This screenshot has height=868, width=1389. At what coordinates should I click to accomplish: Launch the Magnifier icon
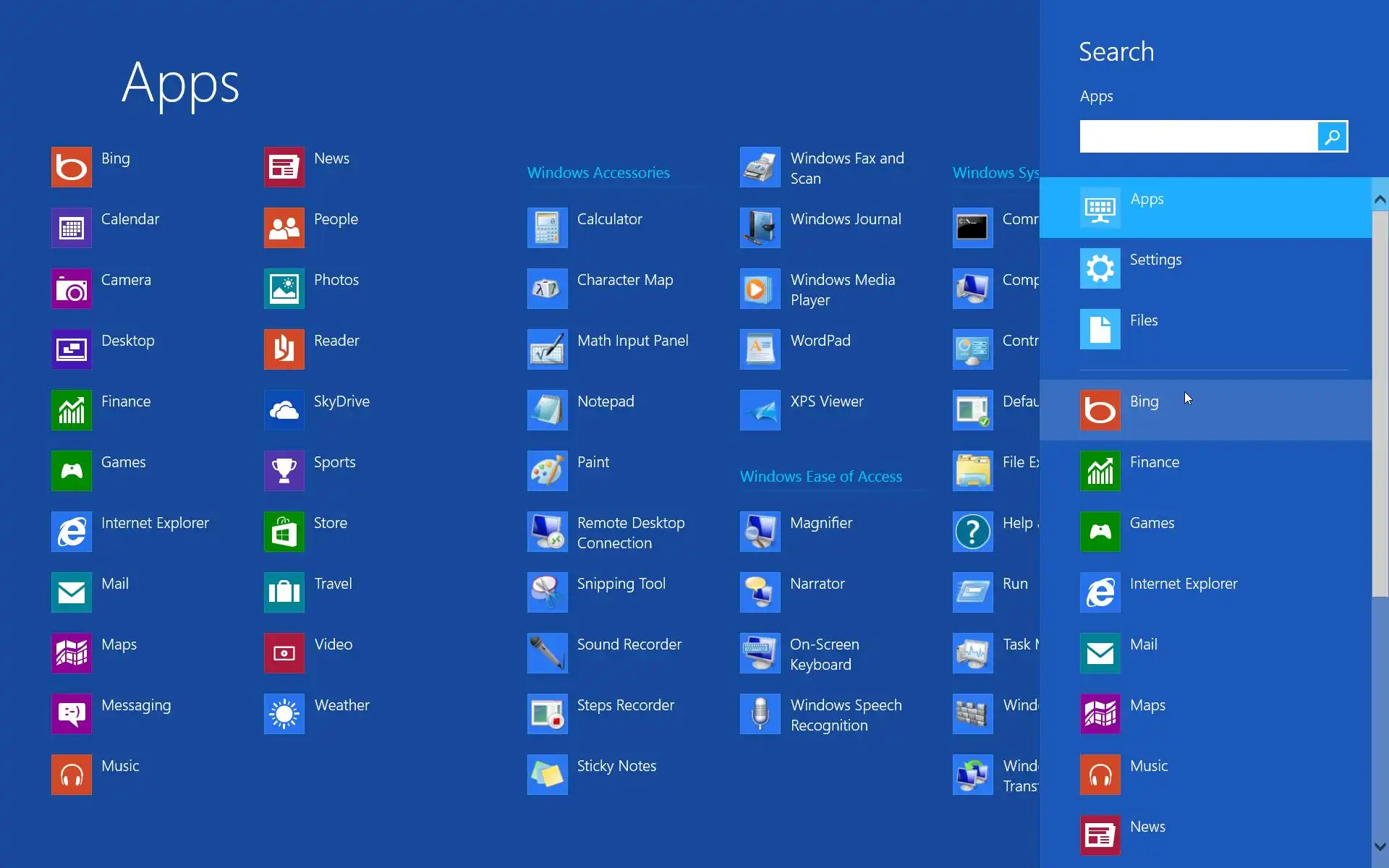(760, 532)
